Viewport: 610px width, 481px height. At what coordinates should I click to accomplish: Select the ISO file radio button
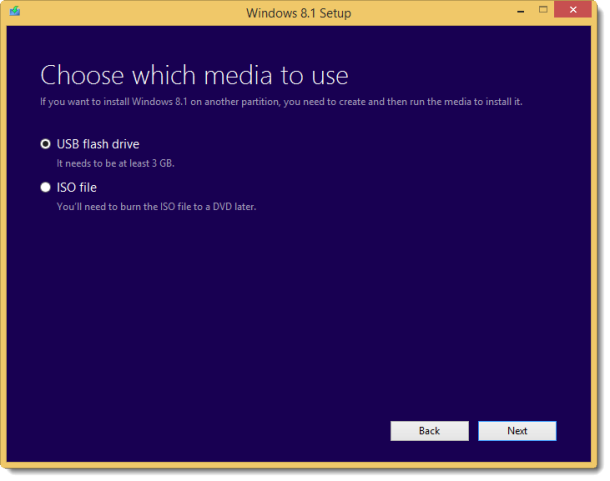pos(46,187)
